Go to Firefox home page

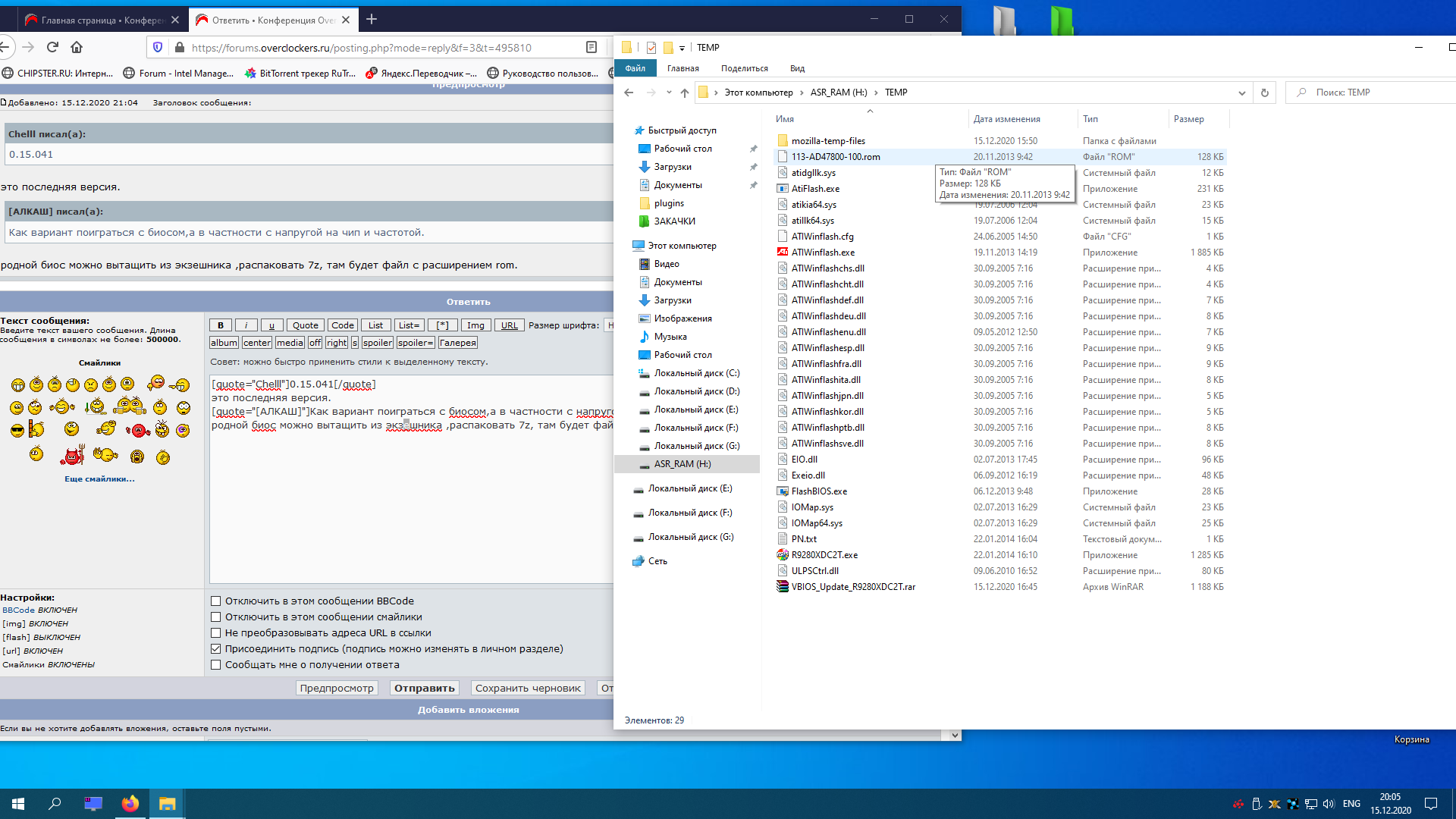[77, 47]
